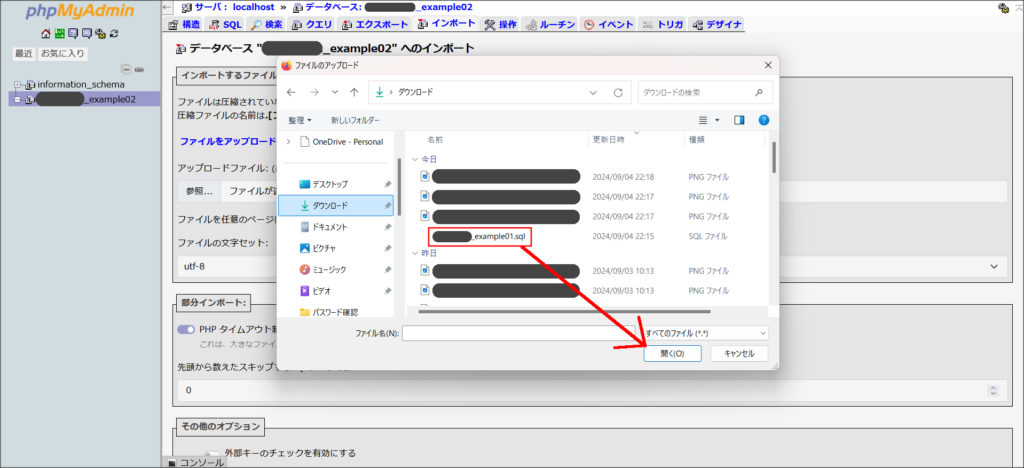Open the パスワード確認 folder in sidebar

click(330, 312)
